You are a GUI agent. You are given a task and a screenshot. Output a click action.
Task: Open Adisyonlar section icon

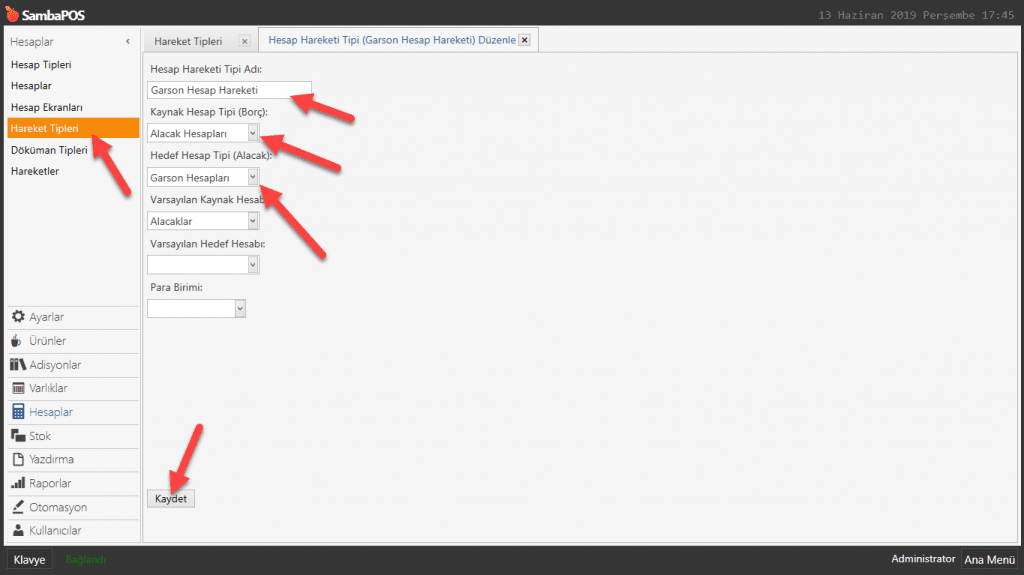click(x=18, y=365)
